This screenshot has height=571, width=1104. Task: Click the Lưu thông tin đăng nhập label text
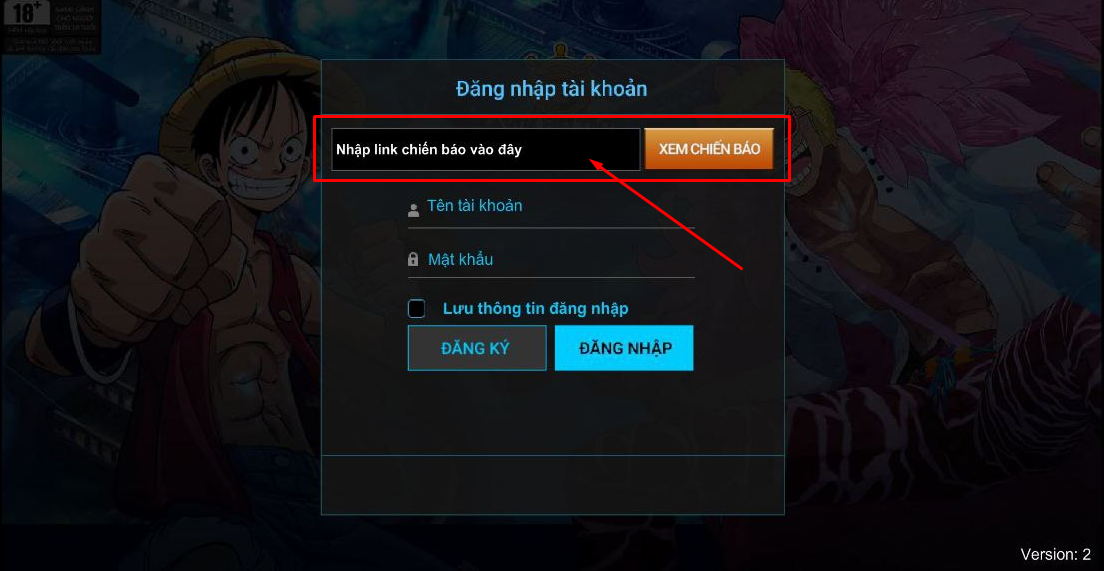(535, 308)
